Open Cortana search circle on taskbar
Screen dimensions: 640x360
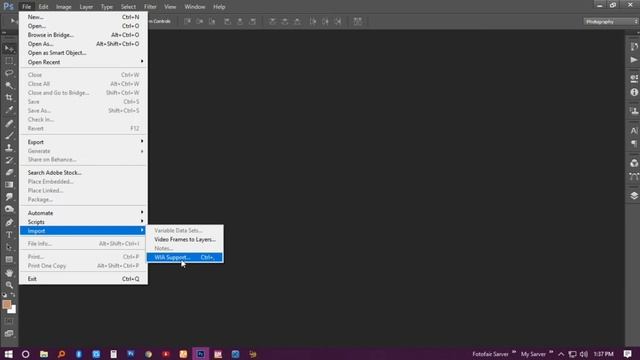point(25,354)
